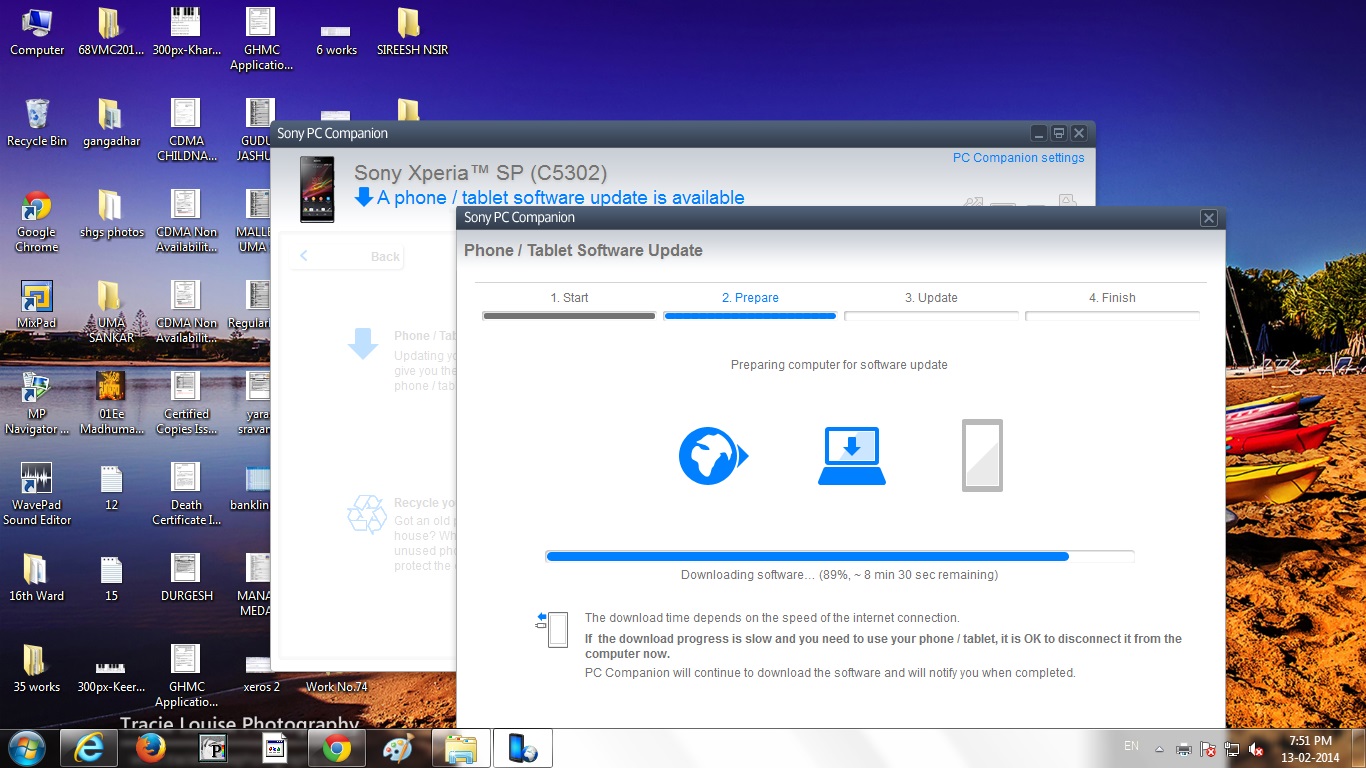Screen dimensions: 1366x780
Task: Select the 16th Ward folder
Action: (x=37, y=577)
